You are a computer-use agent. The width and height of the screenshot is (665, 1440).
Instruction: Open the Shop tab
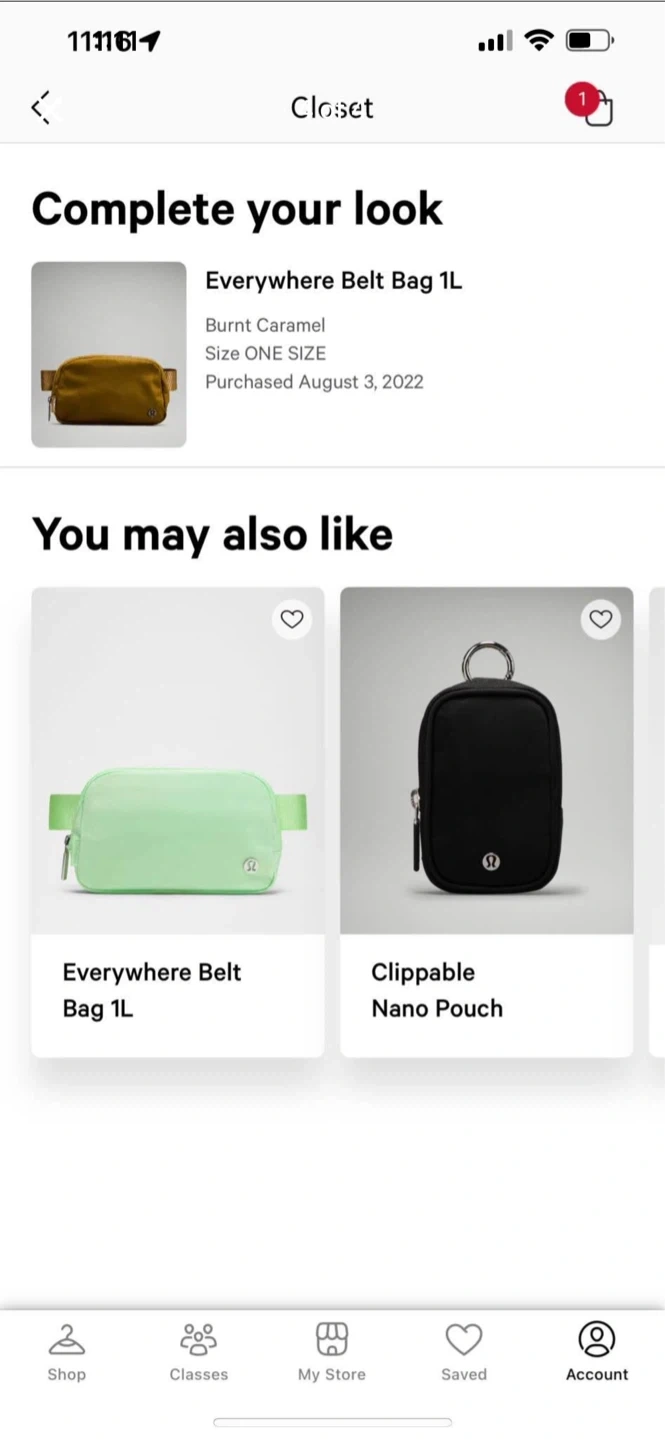[x=66, y=1351]
